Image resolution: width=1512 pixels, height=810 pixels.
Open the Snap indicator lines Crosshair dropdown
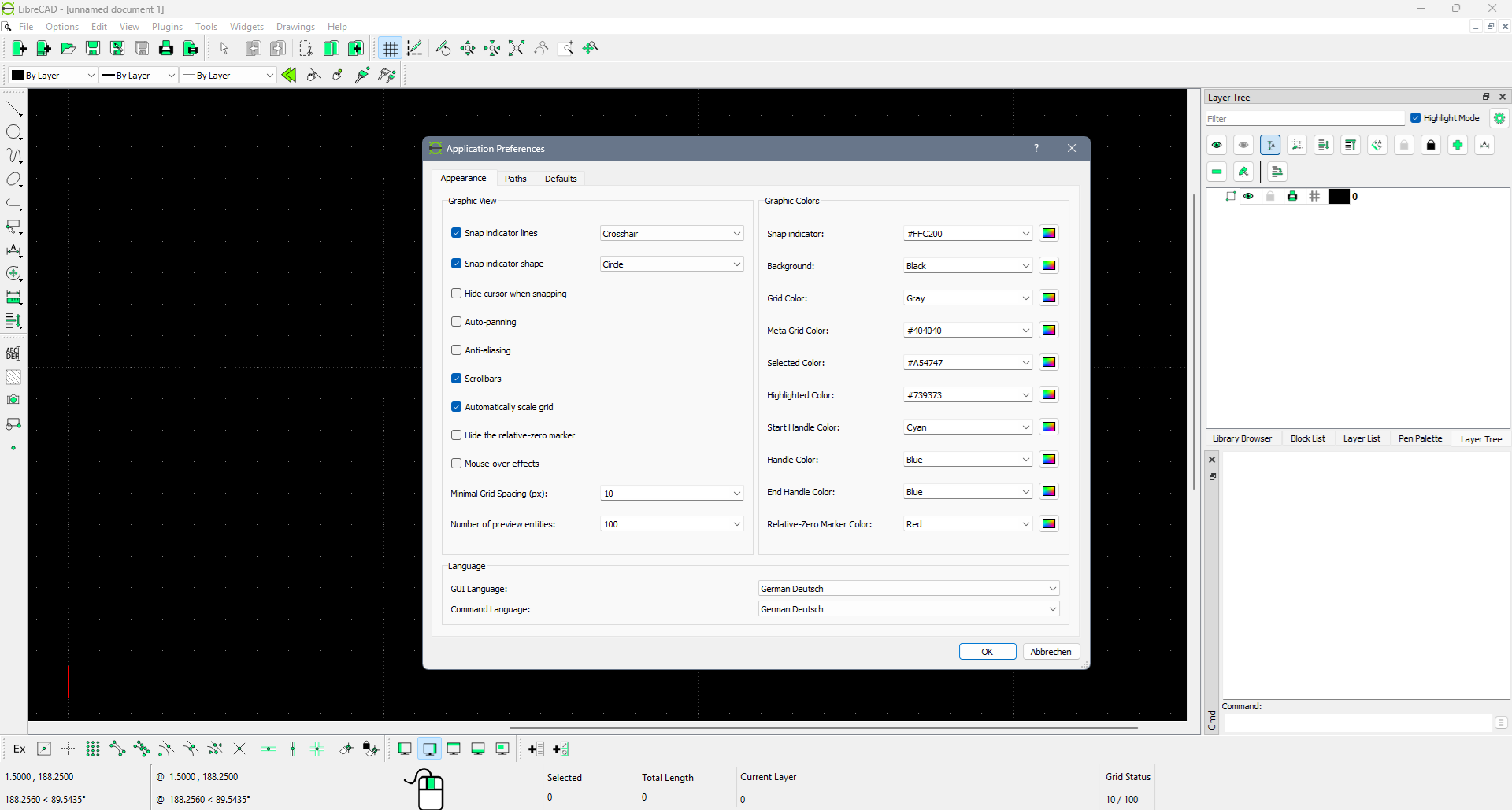(671, 234)
